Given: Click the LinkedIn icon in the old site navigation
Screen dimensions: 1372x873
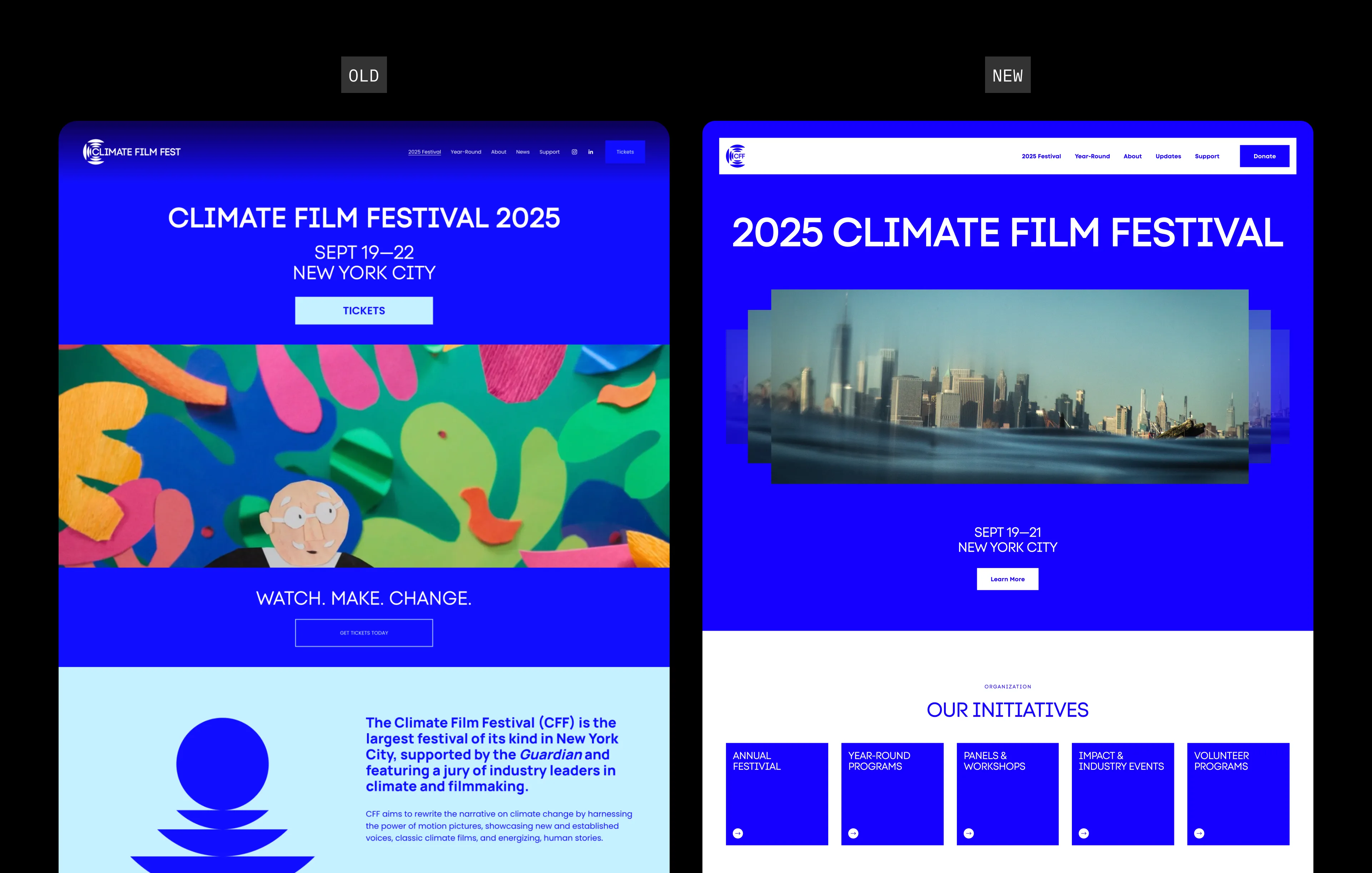Looking at the screenshot, I should (x=590, y=152).
